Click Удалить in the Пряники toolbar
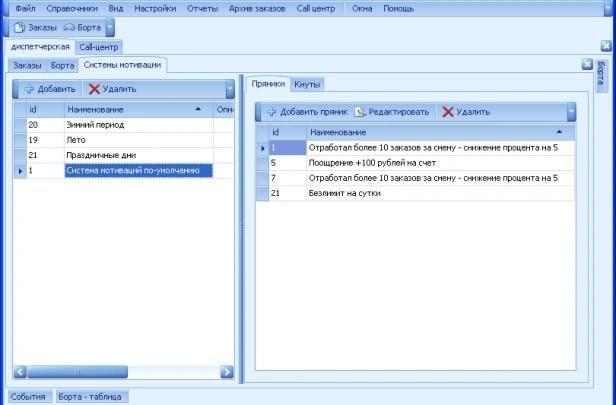616x405 pixels. coord(466,112)
